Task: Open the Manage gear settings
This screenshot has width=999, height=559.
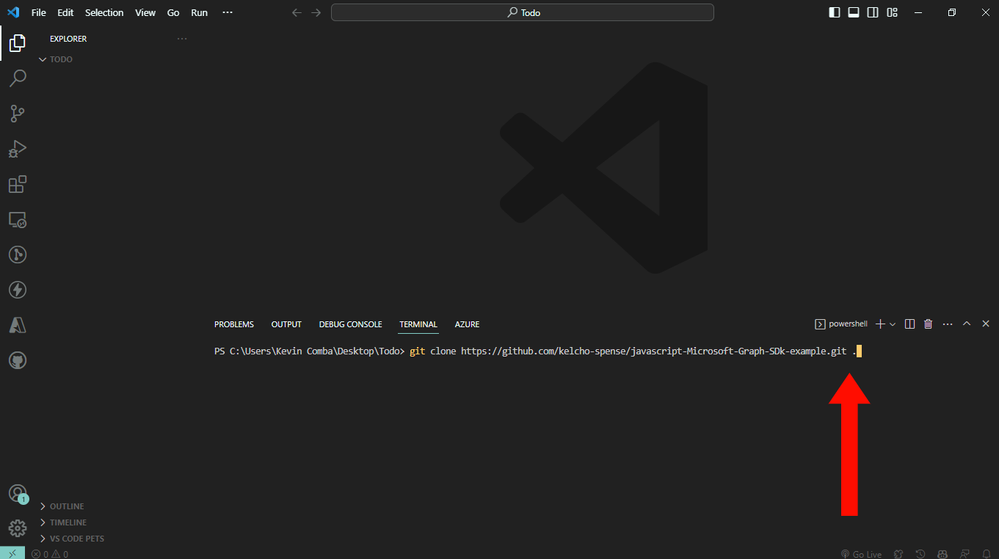Action: (17, 528)
